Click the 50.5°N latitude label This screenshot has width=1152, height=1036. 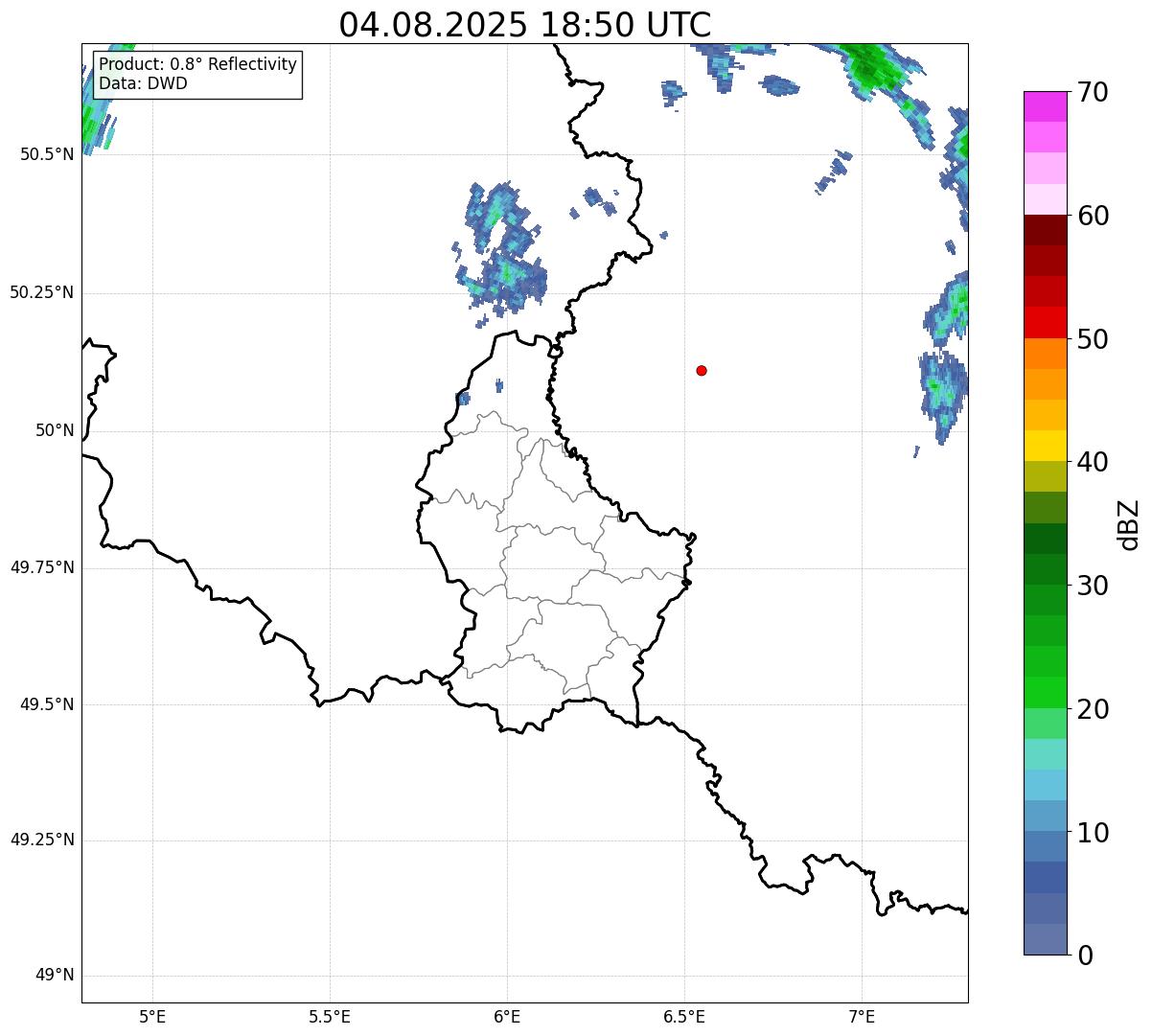tap(47, 154)
